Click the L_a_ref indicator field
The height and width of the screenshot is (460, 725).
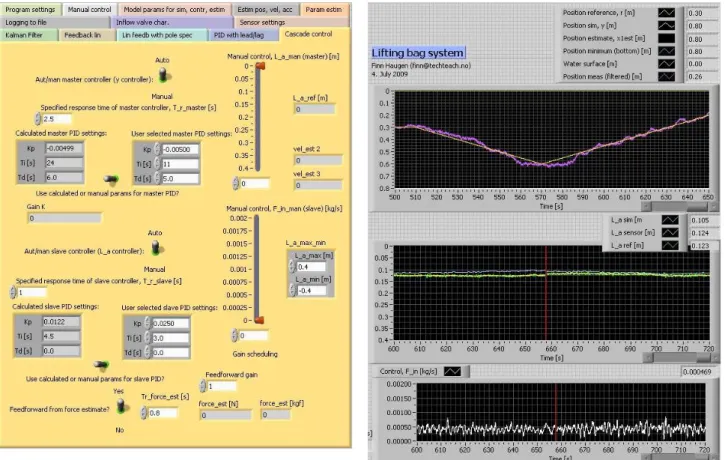click(x=314, y=110)
